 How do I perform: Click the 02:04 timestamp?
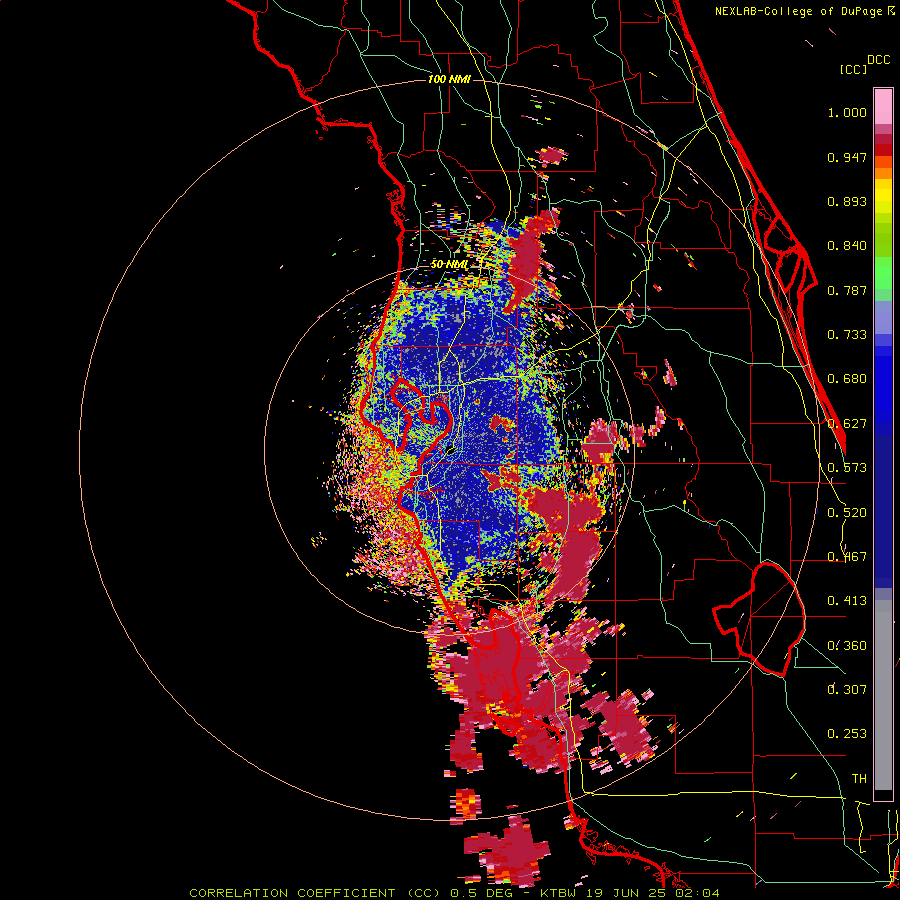tap(697, 893)
